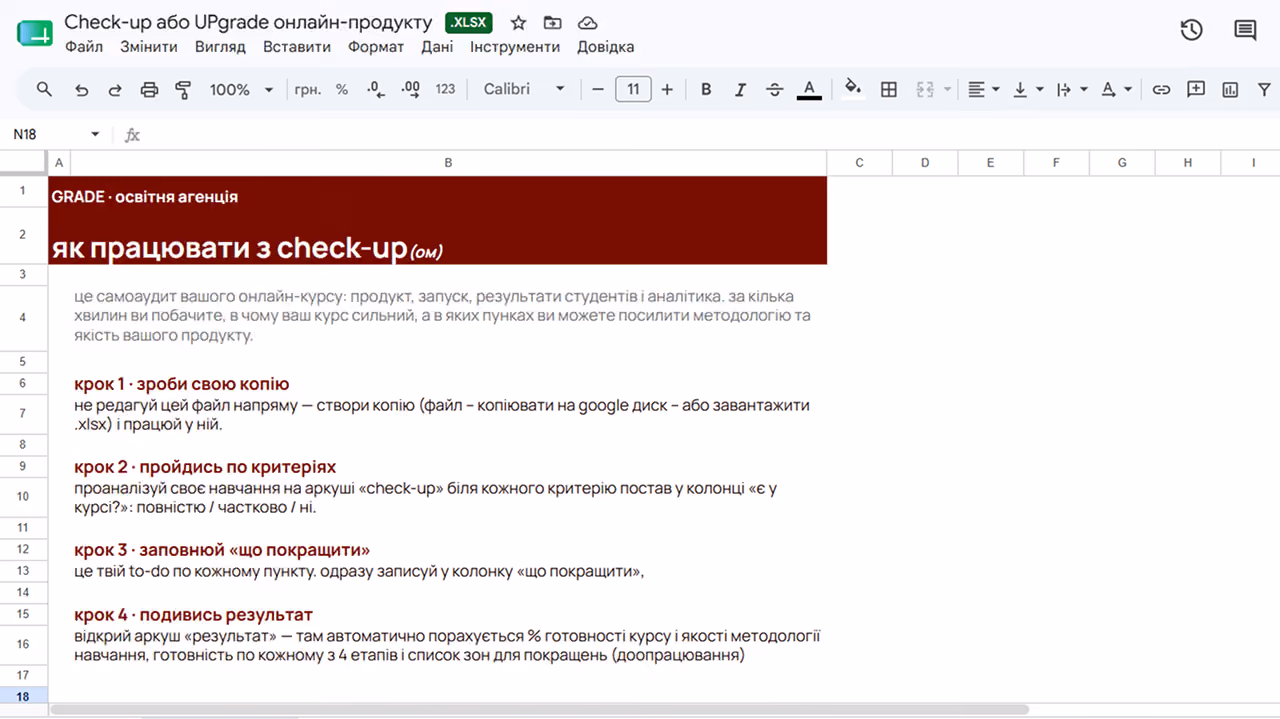Open the Вставити menu
This screenshot has height=719, width=1280.
(297, 46)
